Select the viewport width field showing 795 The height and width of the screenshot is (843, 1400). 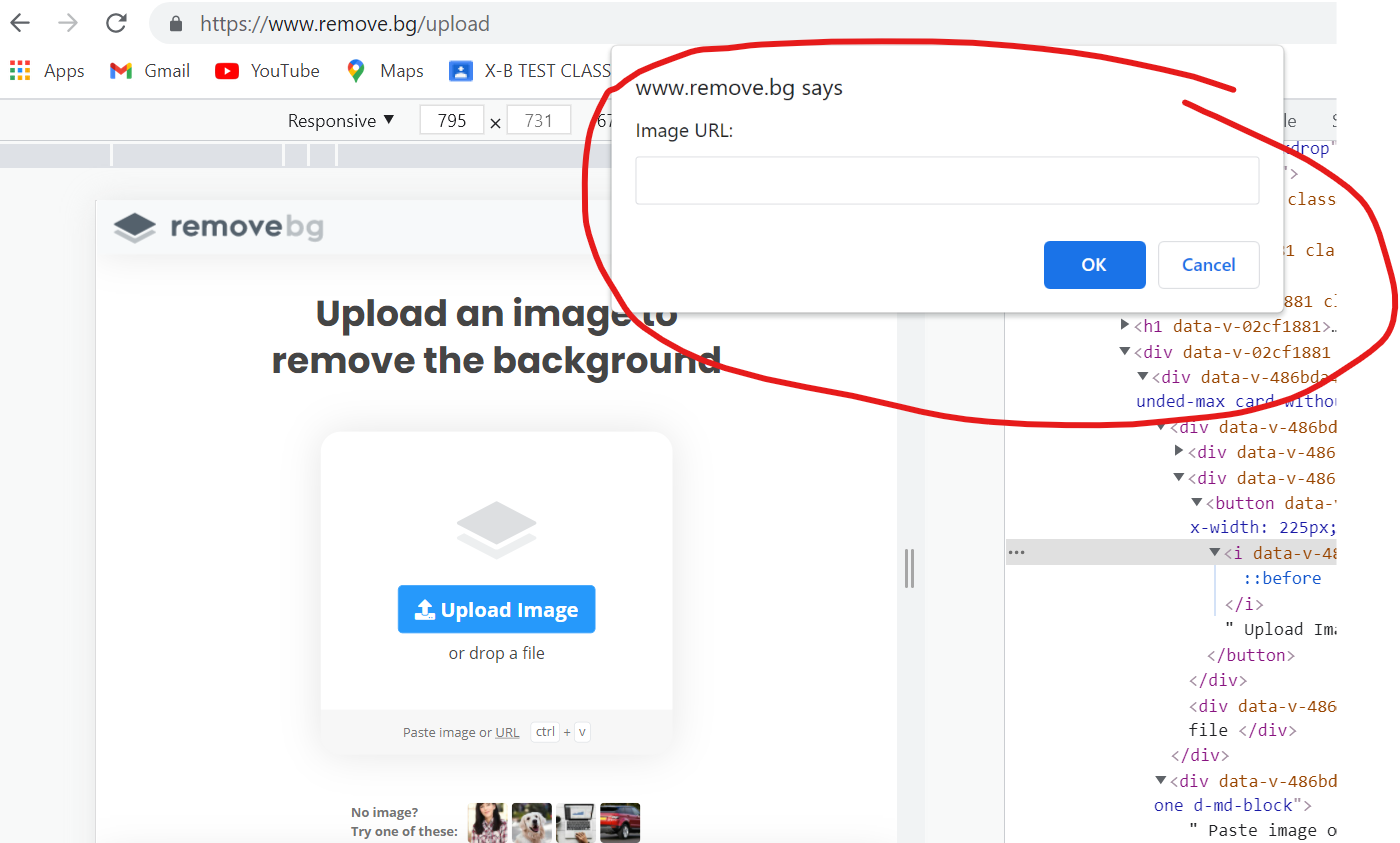(452, 121)
